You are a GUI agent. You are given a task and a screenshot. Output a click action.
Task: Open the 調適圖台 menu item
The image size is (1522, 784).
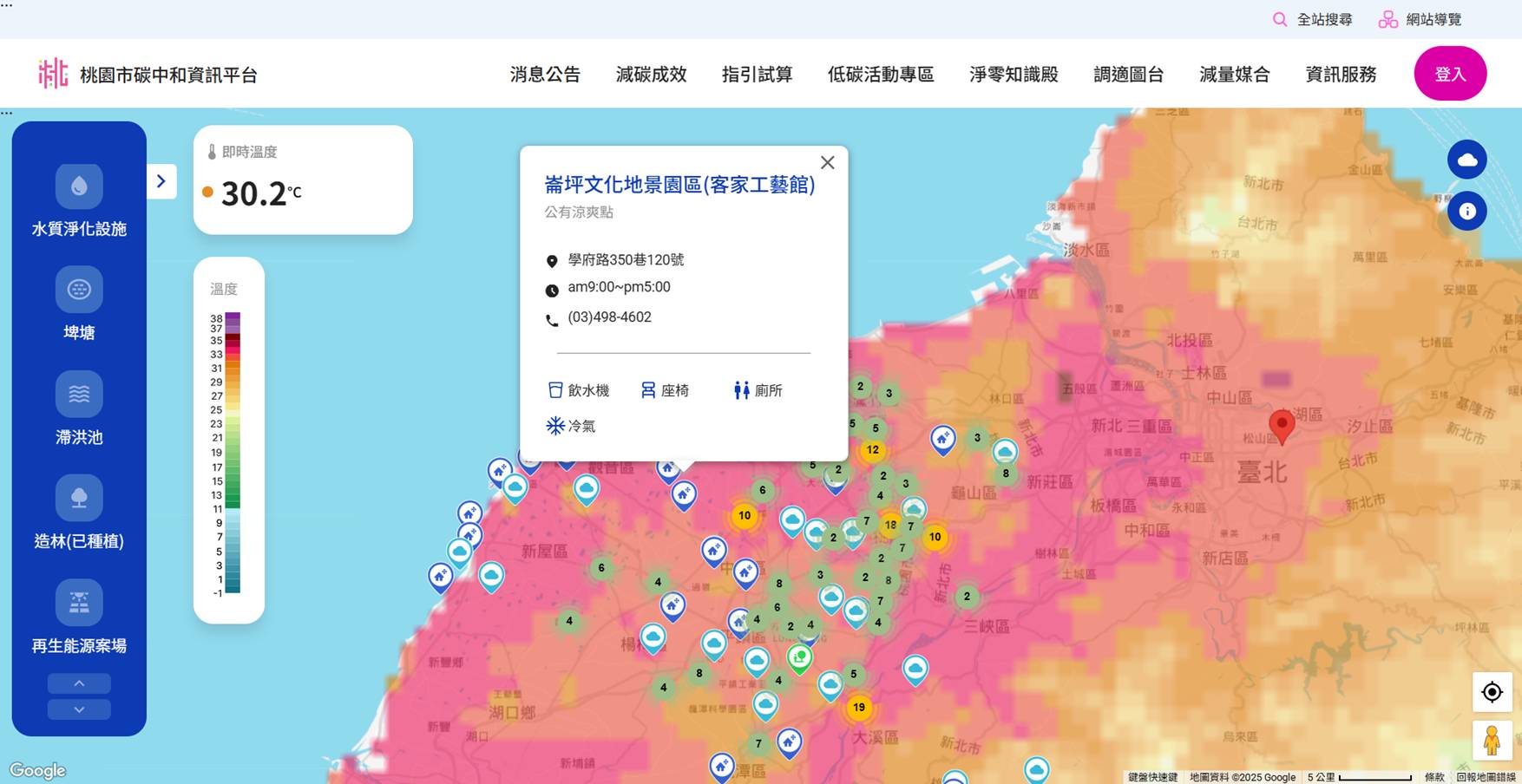point(1129,75)
